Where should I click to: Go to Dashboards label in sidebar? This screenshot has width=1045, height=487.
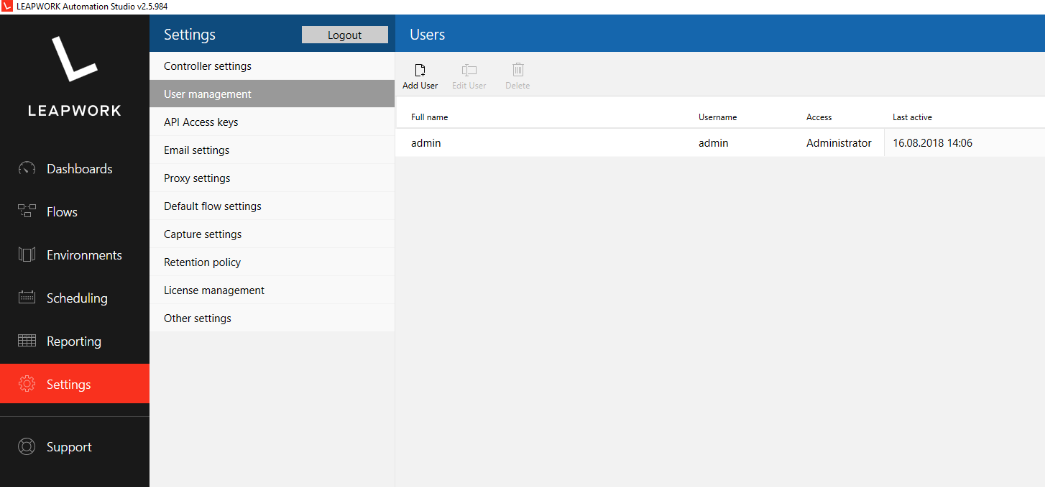tap(79, 169)
